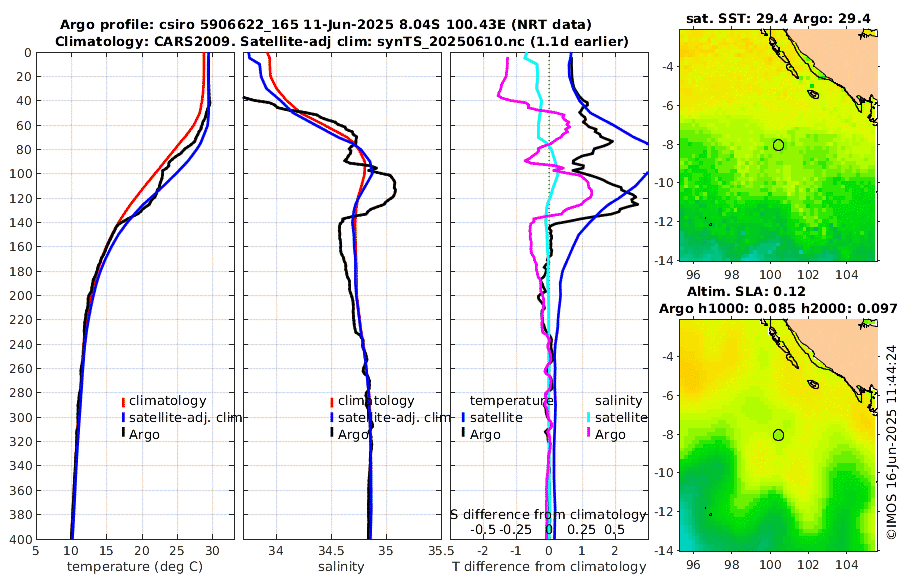Click red climatology legend marker in temperature panel
900x580 pixels.
[123, 401]
